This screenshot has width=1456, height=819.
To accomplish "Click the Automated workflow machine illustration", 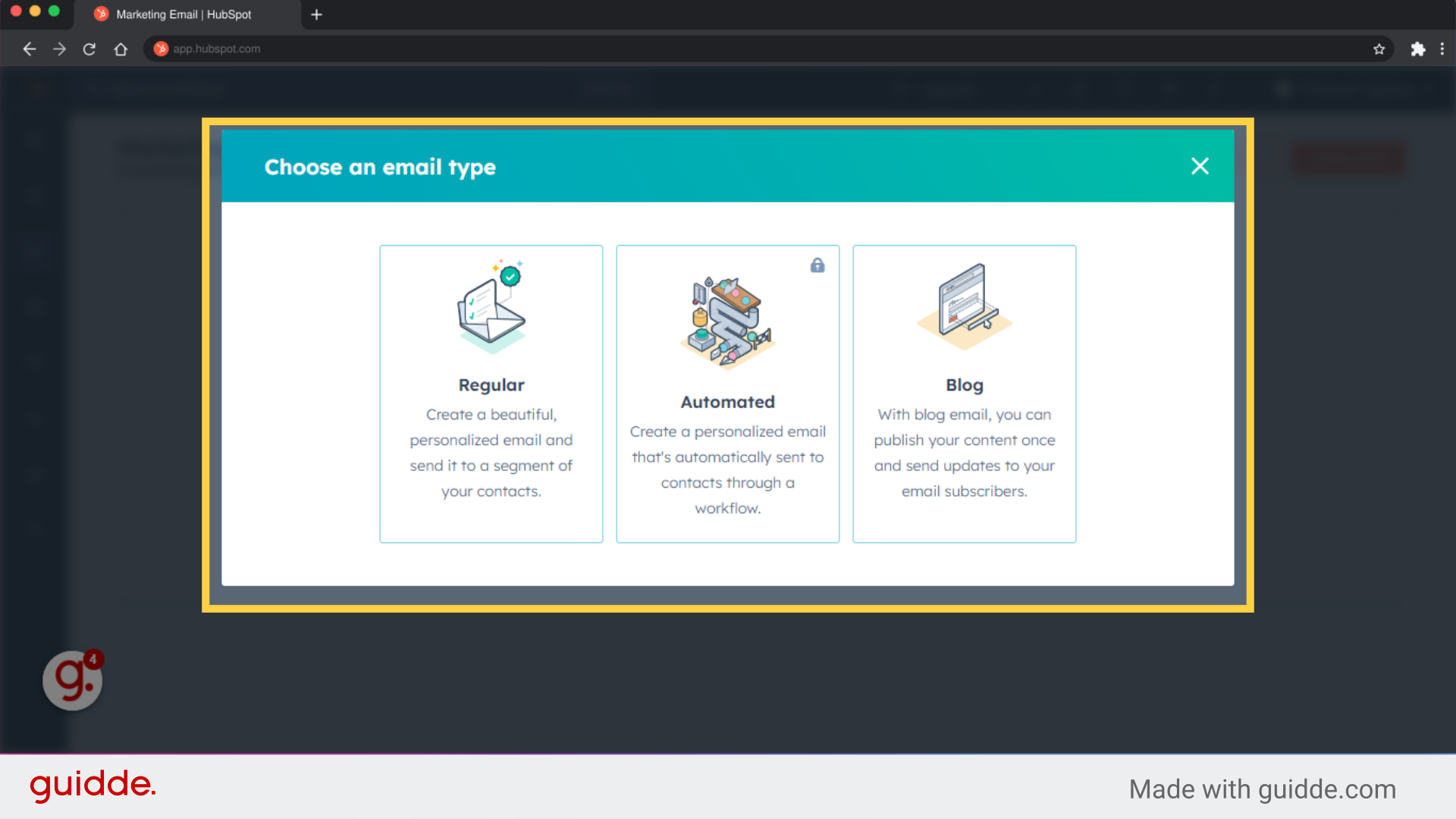I will 727,322.
